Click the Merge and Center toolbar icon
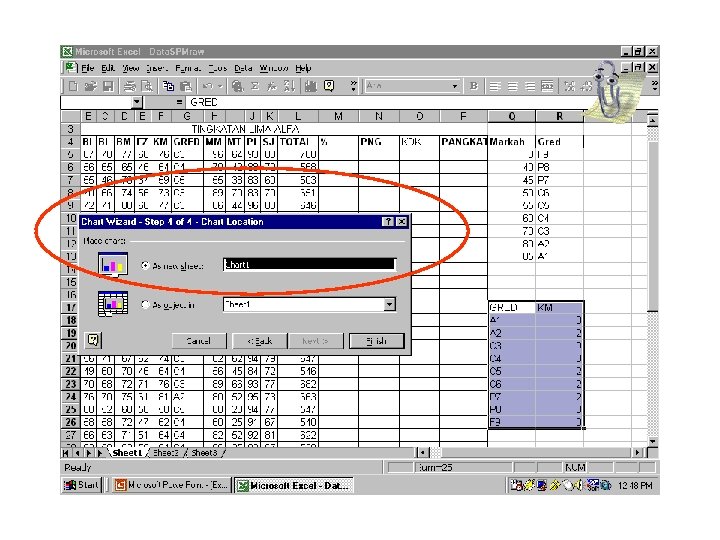 pos(547,86)
